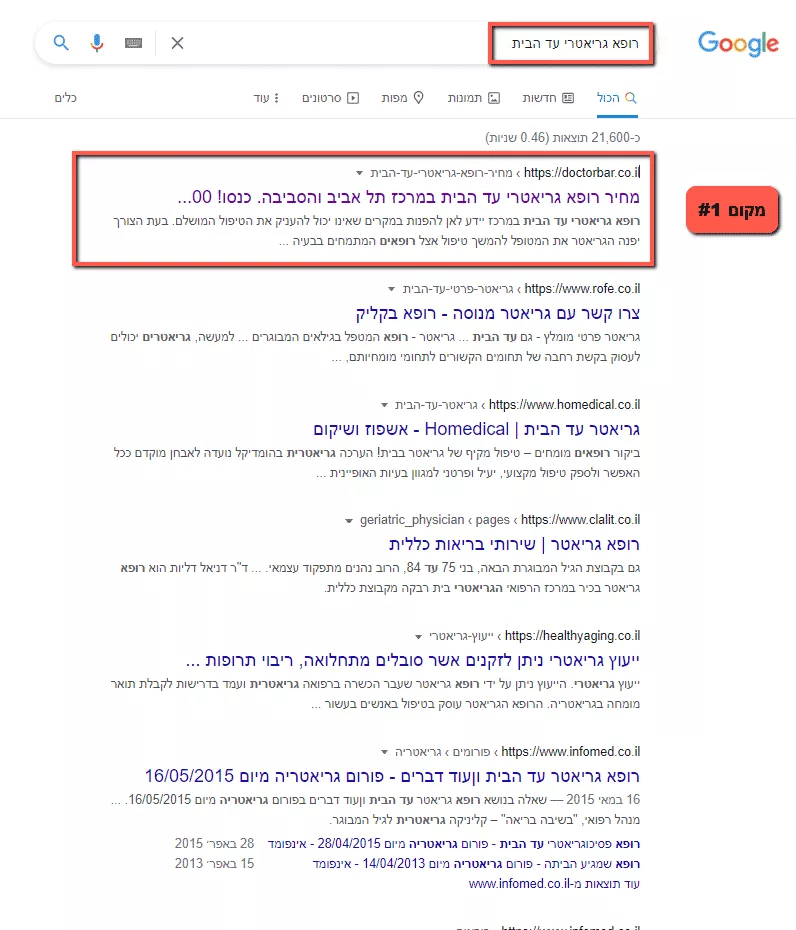
Task: Click the News tab newspaper icon
Action: pyautogui.click(x=568, y=98)
